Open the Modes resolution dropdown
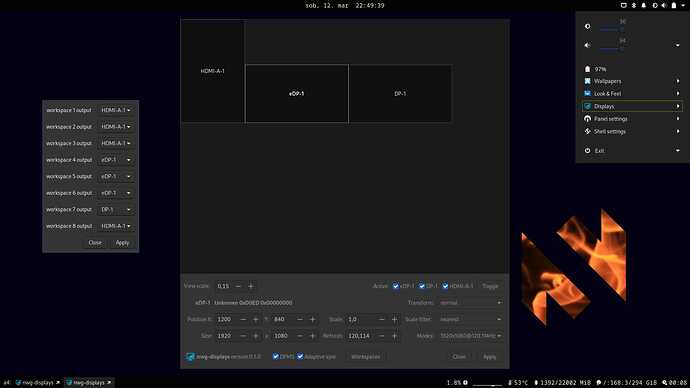 coord(470,336)
